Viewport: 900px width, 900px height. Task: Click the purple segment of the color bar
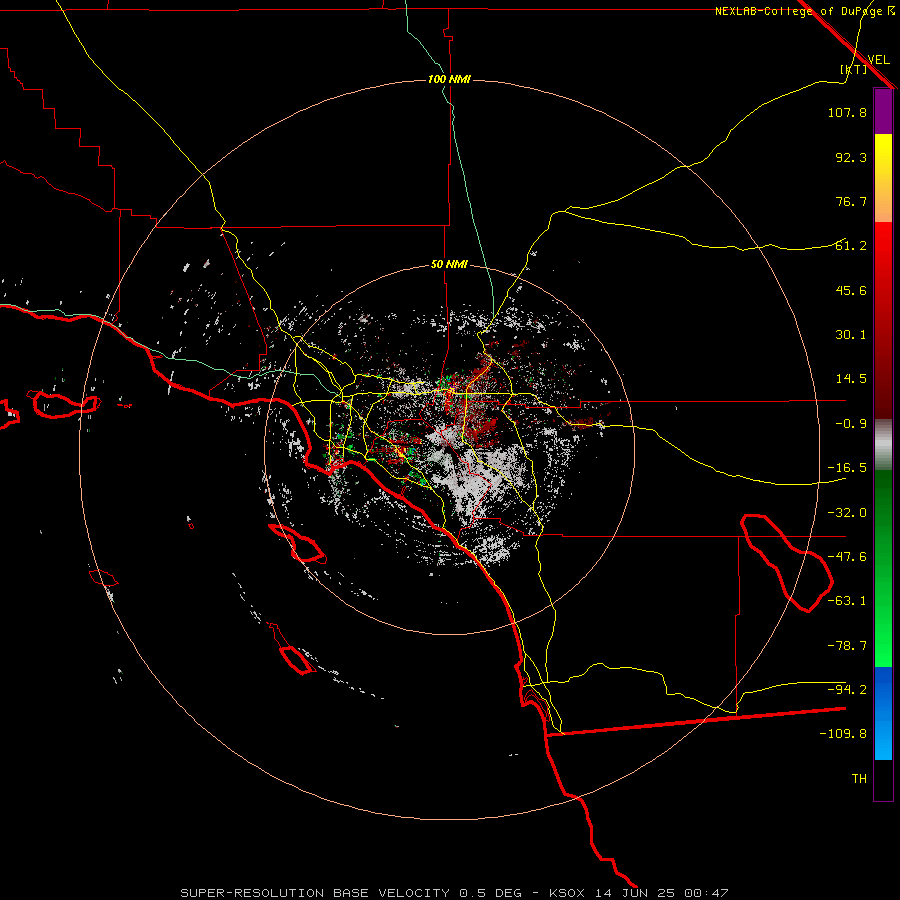[883, 112]
